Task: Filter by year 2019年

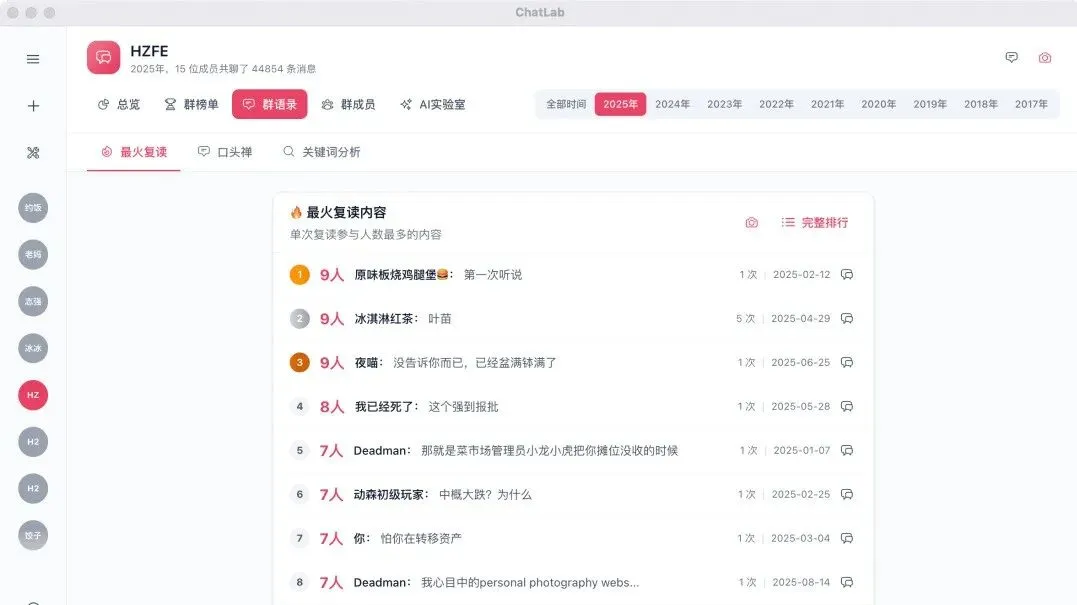Action: click(930, 104)
